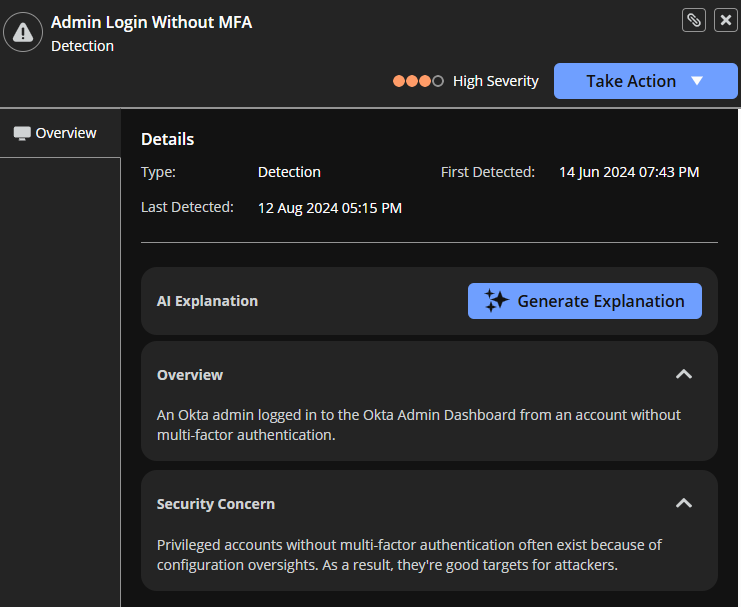This screenshot has width=741, height=607.
Task: Click the Details heading
Action: (168, 139)
